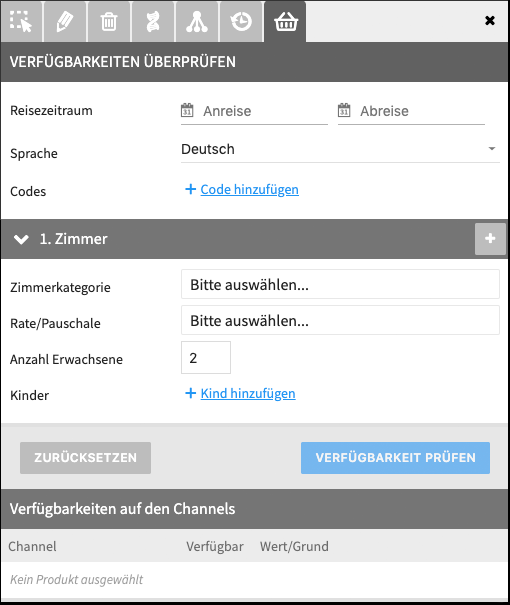510x605 pixels.
Task: Open the trash delete tab
Action: (109, 21)
